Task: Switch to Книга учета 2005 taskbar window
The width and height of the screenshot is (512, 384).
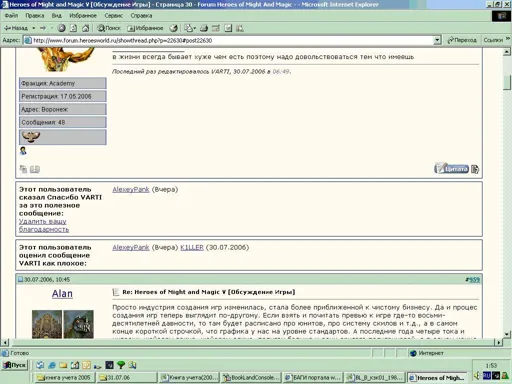Action: coord(64,378)
